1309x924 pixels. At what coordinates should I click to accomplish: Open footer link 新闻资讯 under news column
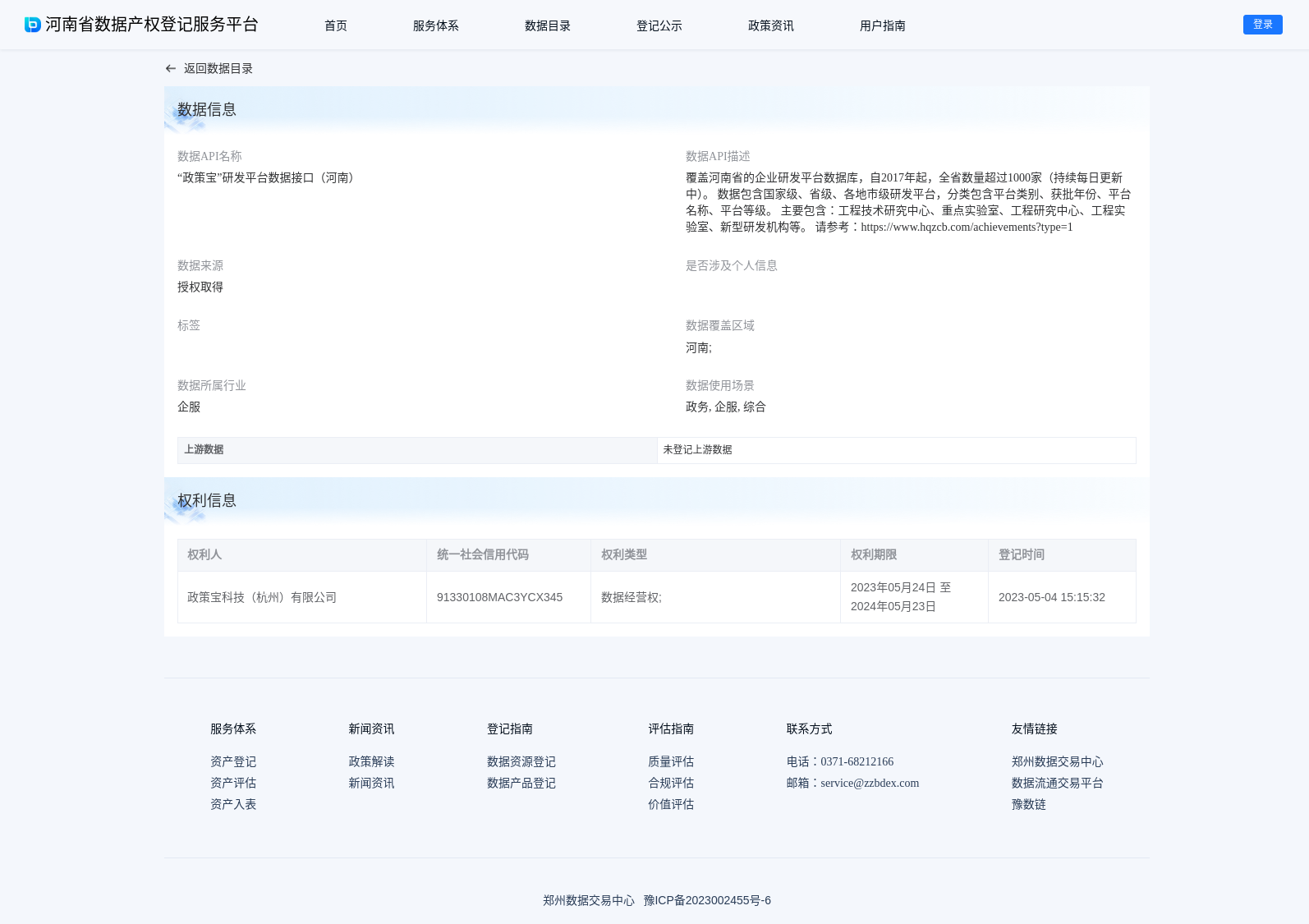coord(371,784)
